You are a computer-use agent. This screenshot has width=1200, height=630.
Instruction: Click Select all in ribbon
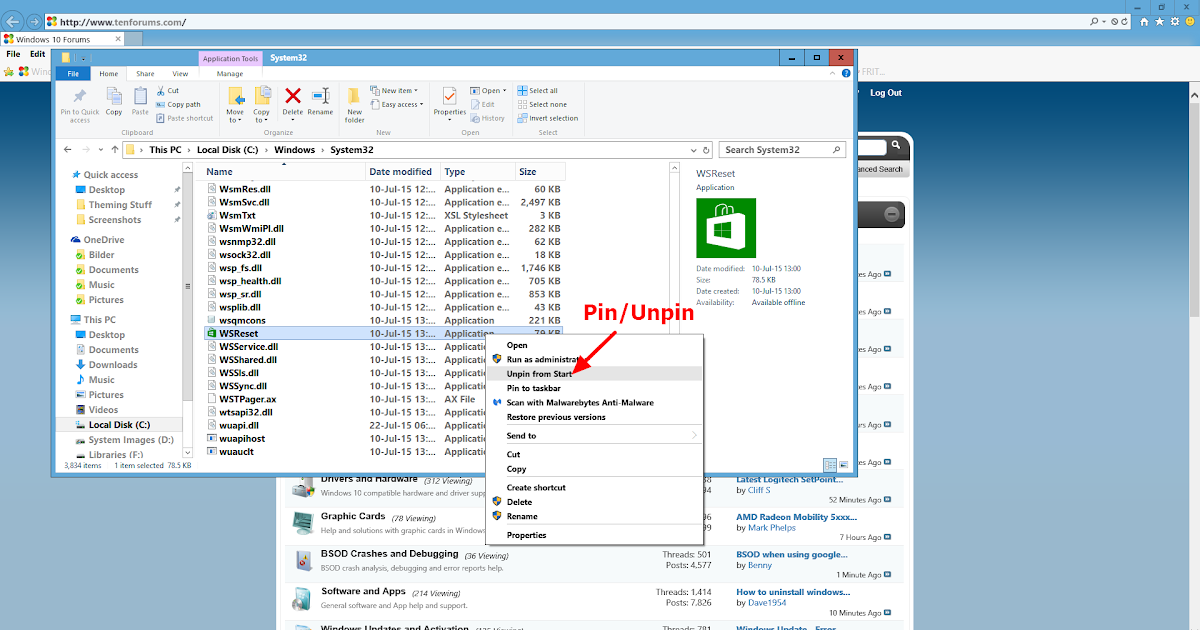[x=538, y=91]
